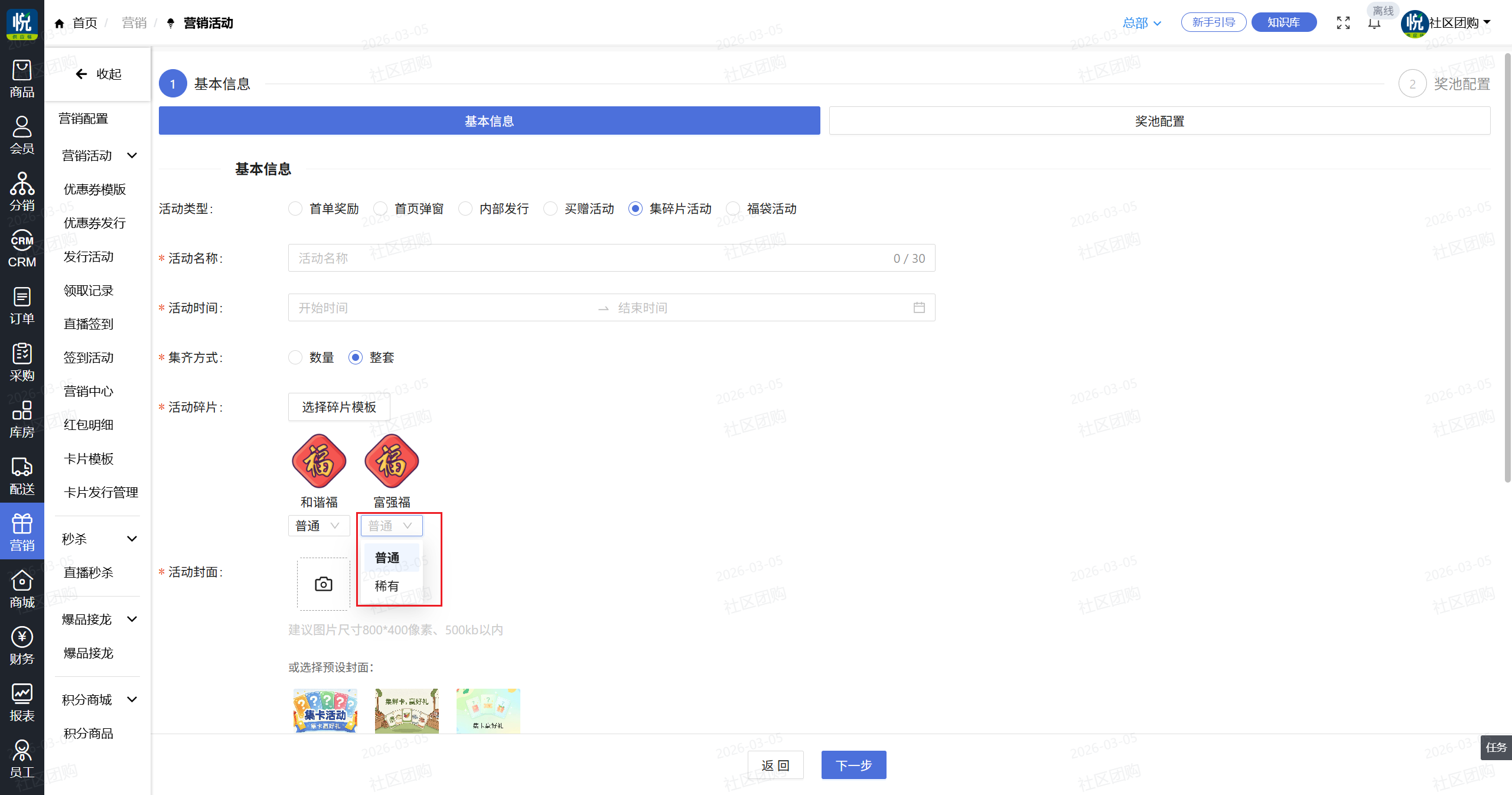Click the fullscreen toggle icon
This screenshot has height=795, width=1512.
click(1343, 23)
